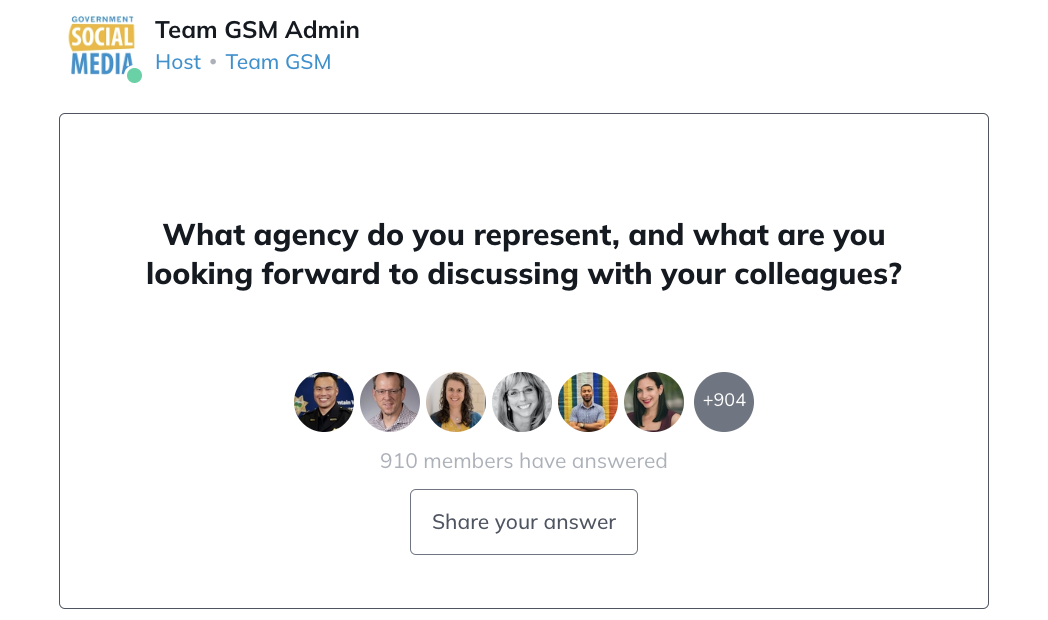Open the dark-haired woman's avatar

click(654, 402)
